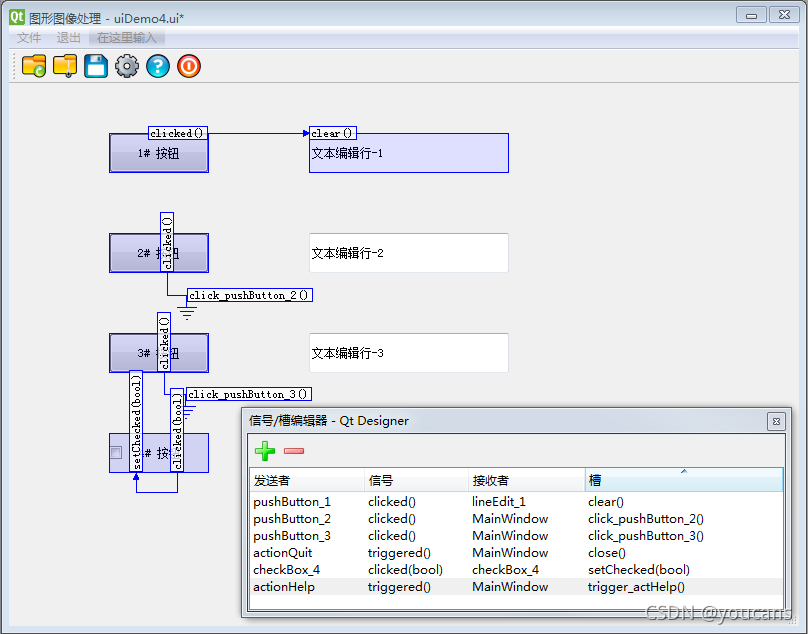Click the 1# 按钮 push button
808x634 pixels.
point(159,154)
